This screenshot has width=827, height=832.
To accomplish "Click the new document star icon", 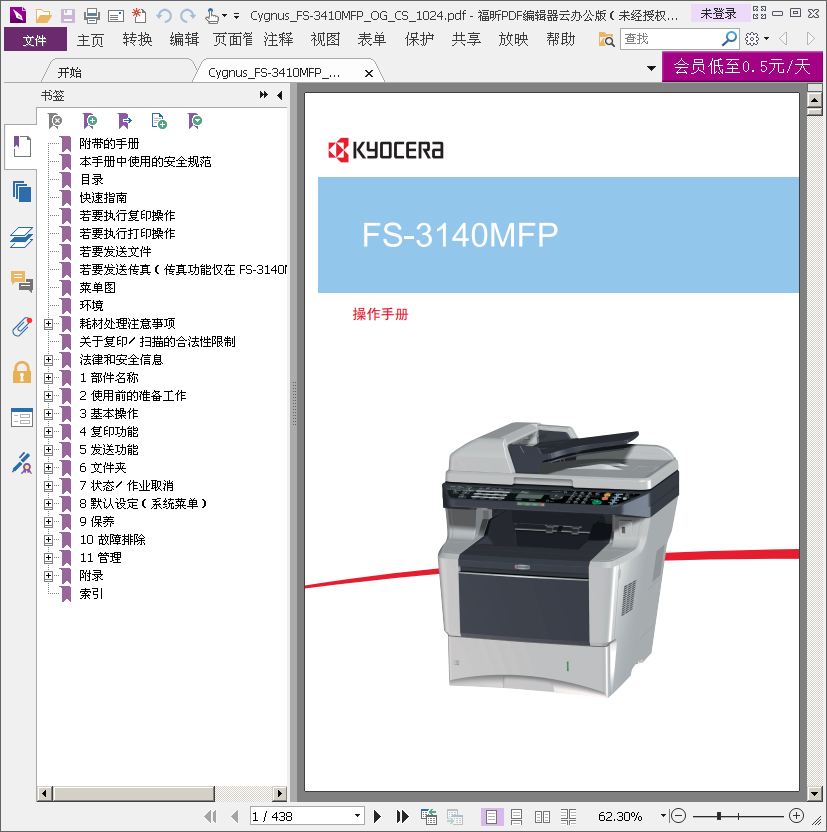I will coord(139,15).
